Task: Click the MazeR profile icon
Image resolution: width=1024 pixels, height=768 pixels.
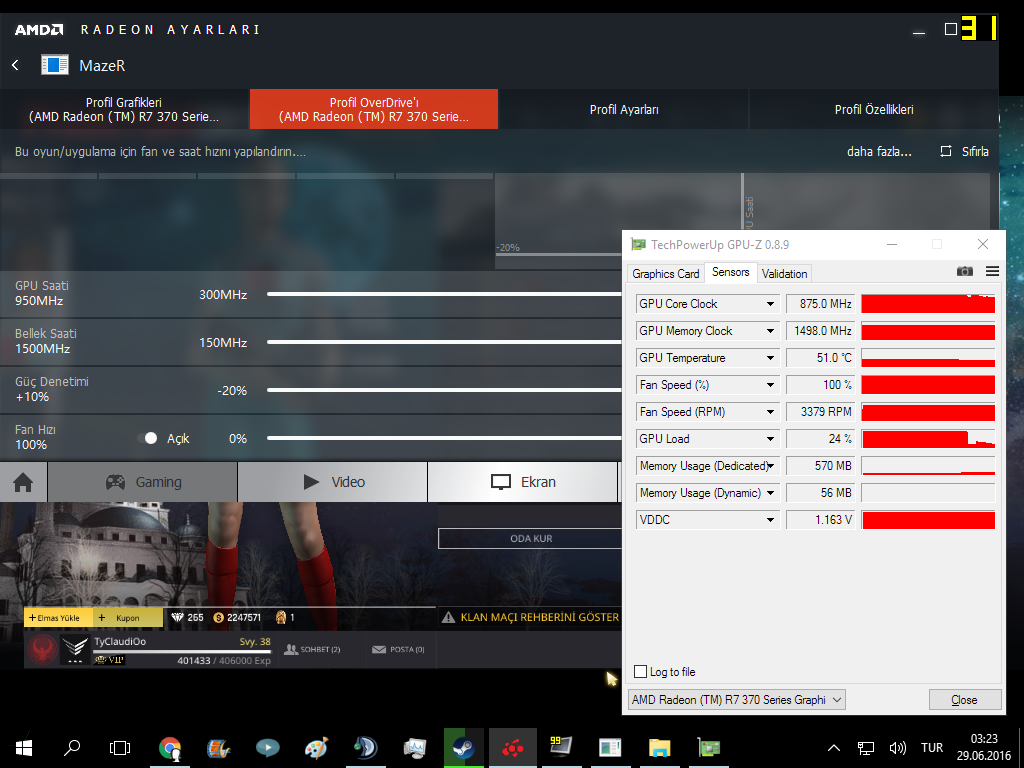Action: coord(55,65)
